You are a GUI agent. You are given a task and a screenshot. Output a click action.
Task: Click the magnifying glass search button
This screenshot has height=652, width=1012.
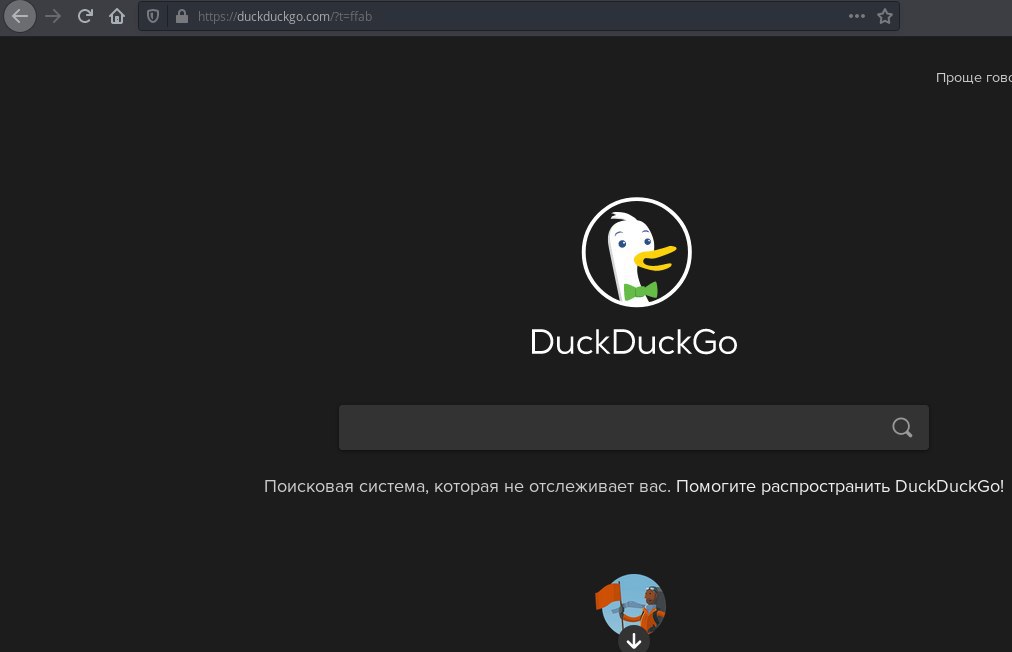pos(902,427)
